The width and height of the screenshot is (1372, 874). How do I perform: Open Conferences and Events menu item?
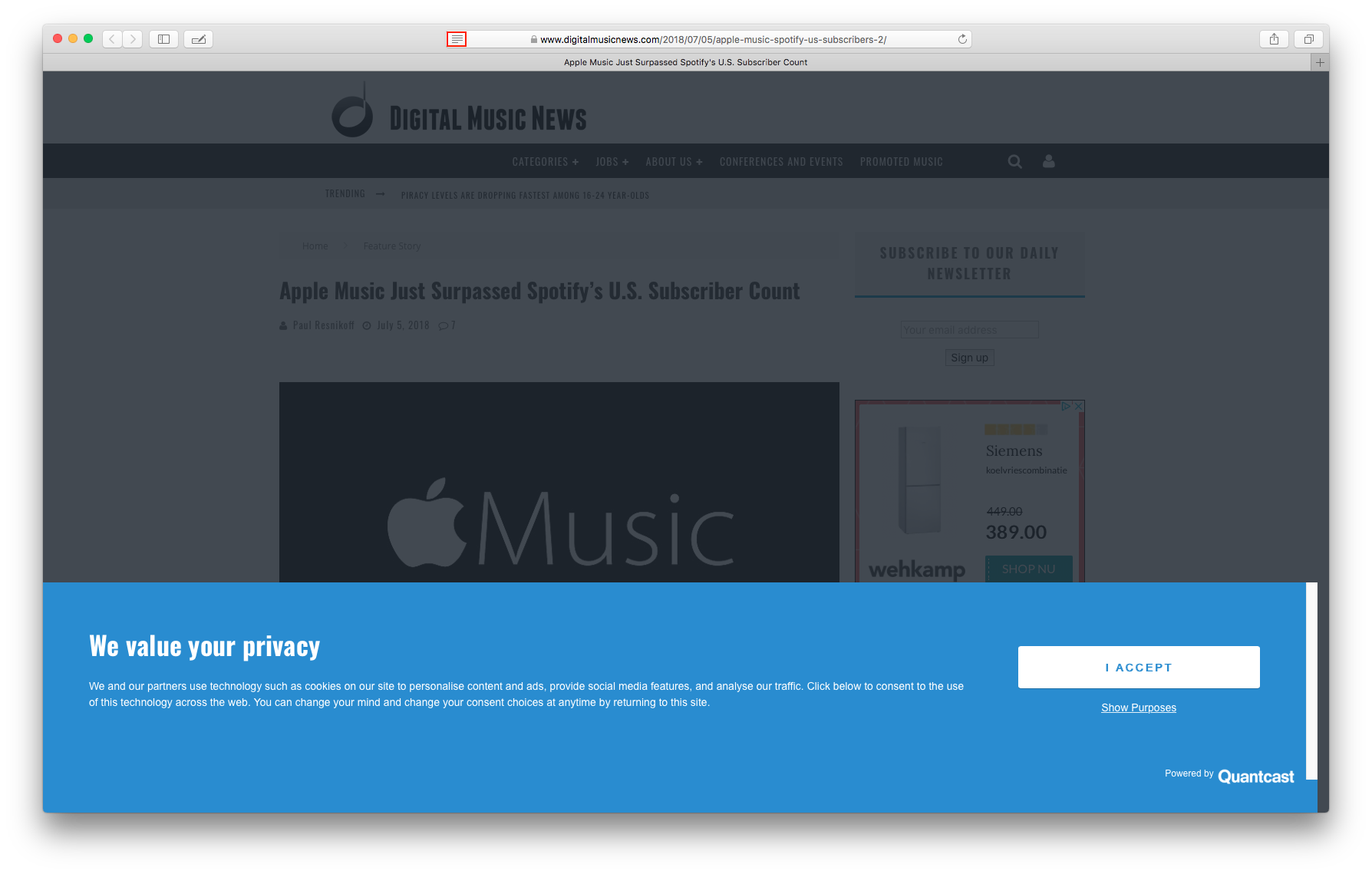(x=781, y=162)
